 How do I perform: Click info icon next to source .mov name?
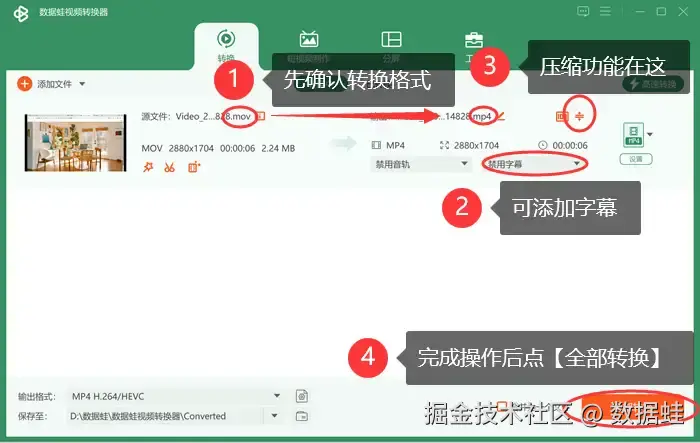261,117
